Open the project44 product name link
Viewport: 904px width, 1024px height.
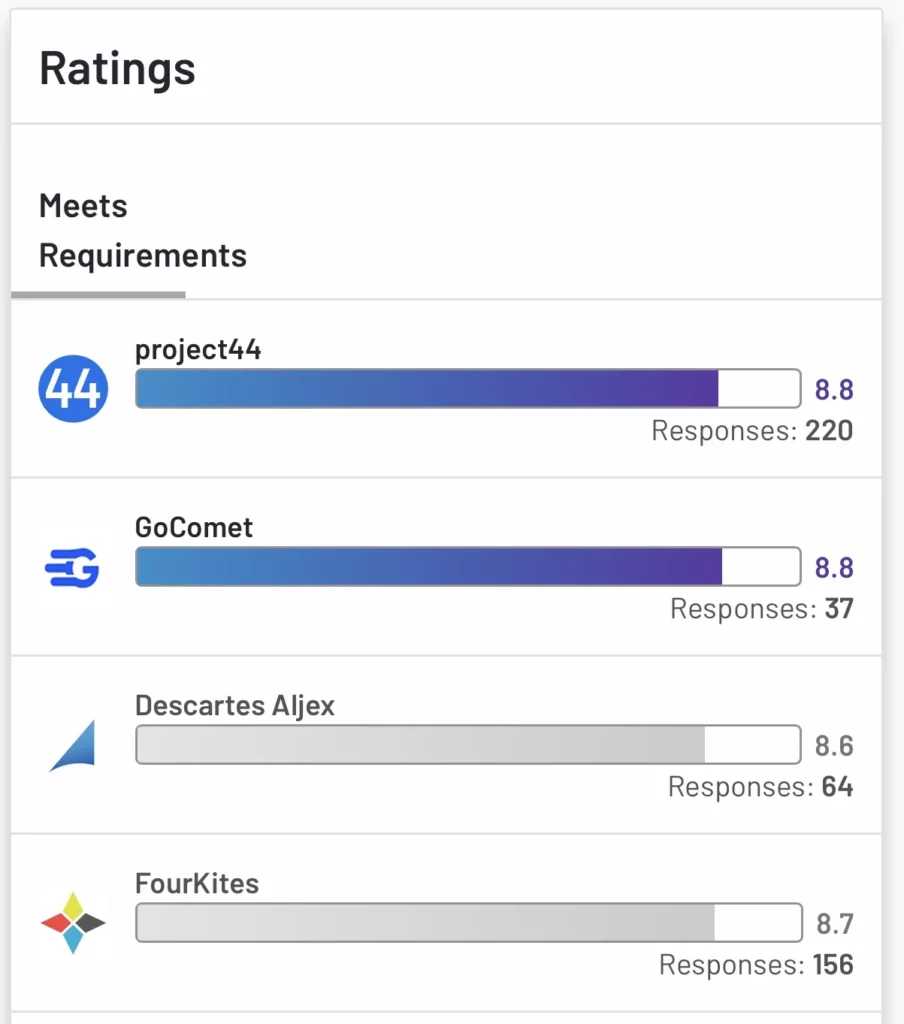pos(198,349)
